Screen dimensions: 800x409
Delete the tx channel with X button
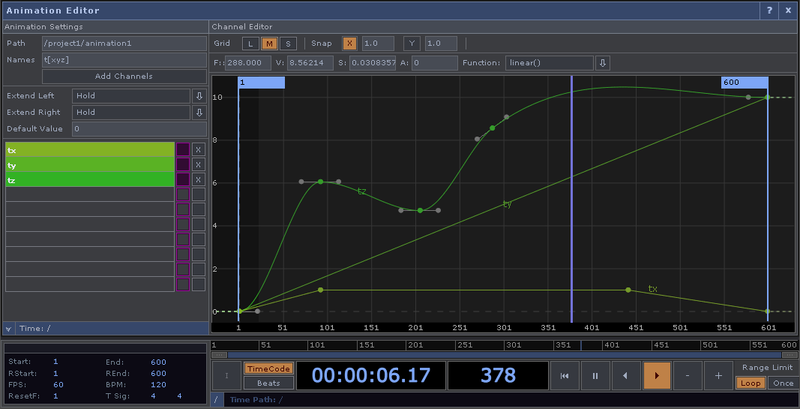pyautogui.click(x=198, y=149)
